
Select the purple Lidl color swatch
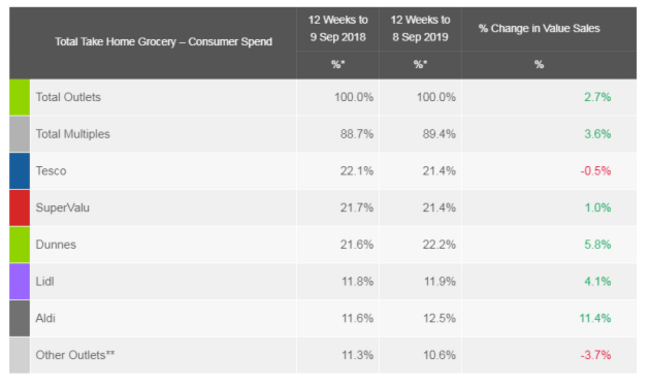(x=19, y=281)
